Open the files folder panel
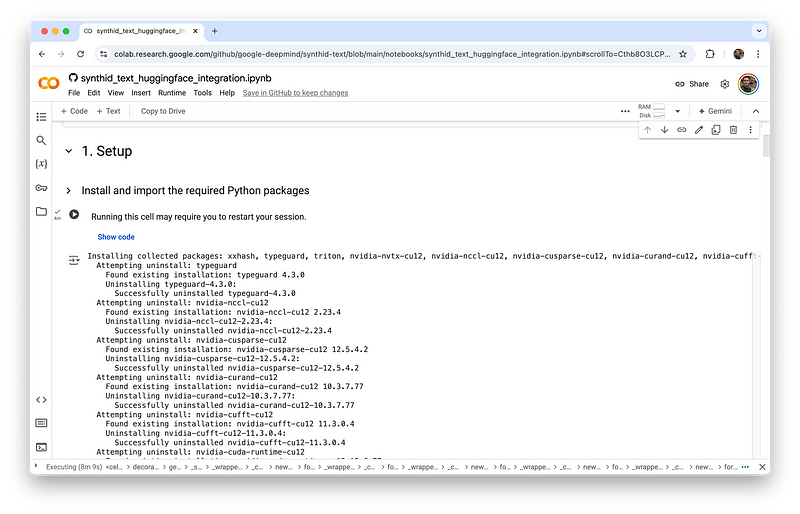 pos(41,211)
